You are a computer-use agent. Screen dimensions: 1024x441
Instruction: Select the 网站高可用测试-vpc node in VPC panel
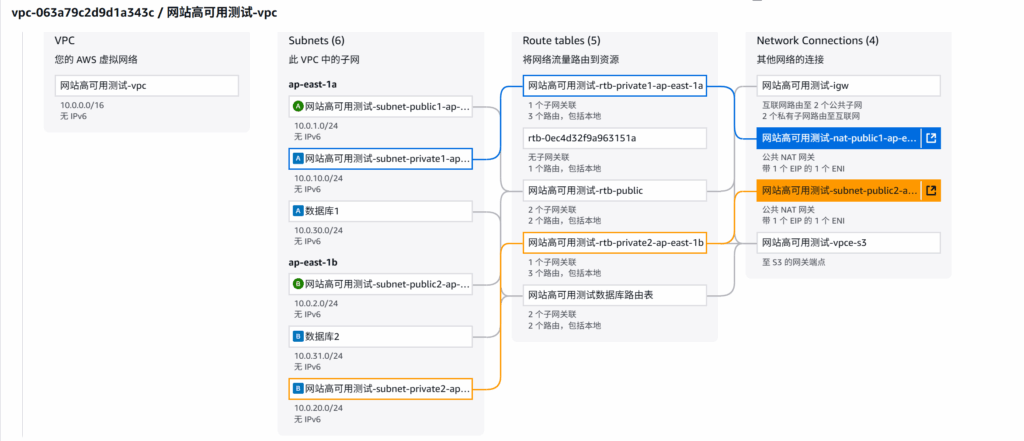coord(147,86)
